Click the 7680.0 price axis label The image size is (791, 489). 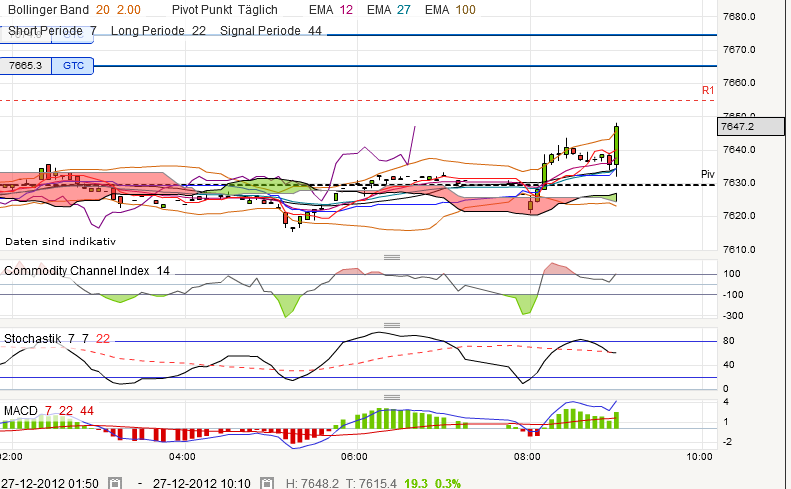tap(739, 17)
